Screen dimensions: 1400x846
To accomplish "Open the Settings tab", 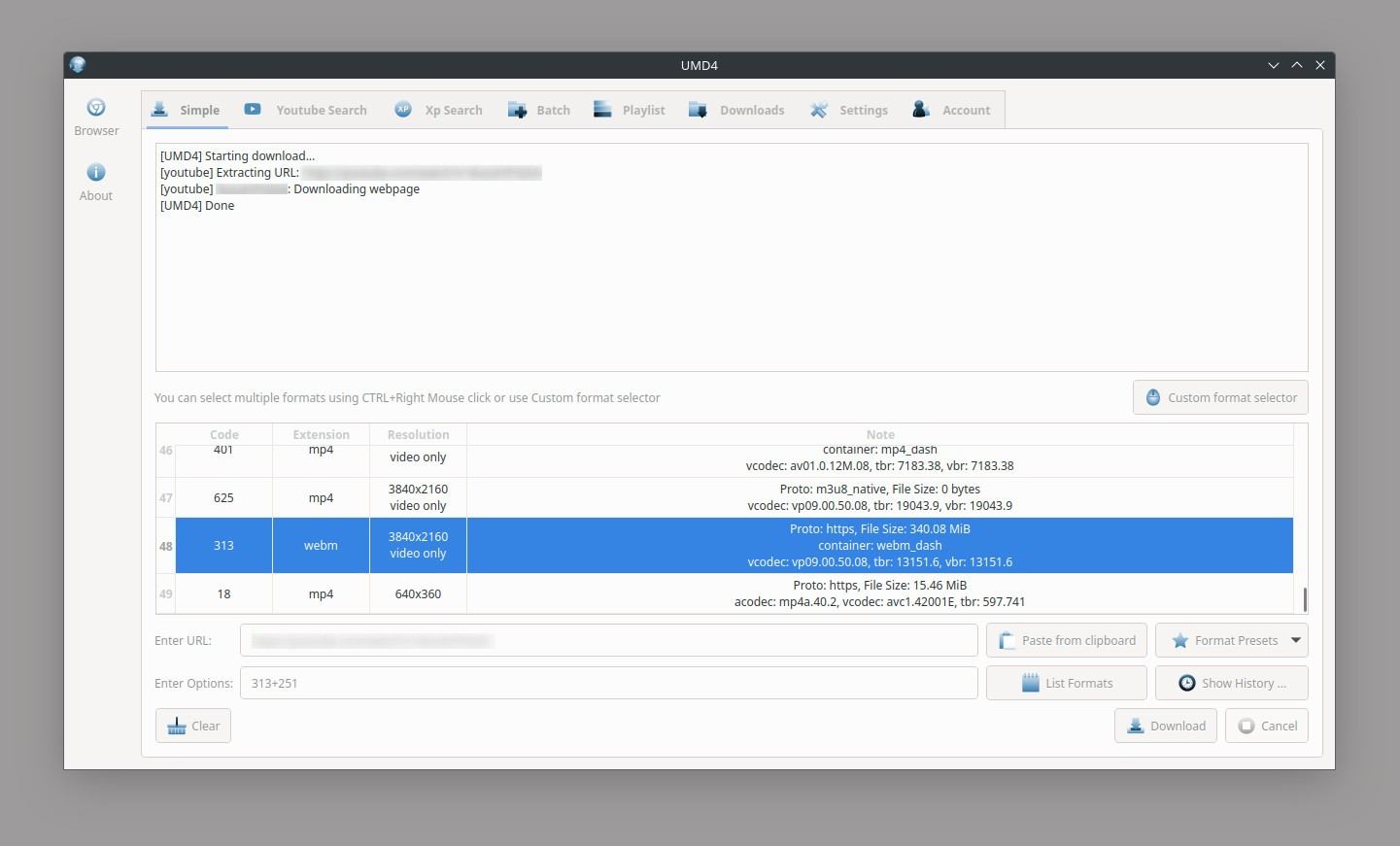I will [x=849, y=110].
